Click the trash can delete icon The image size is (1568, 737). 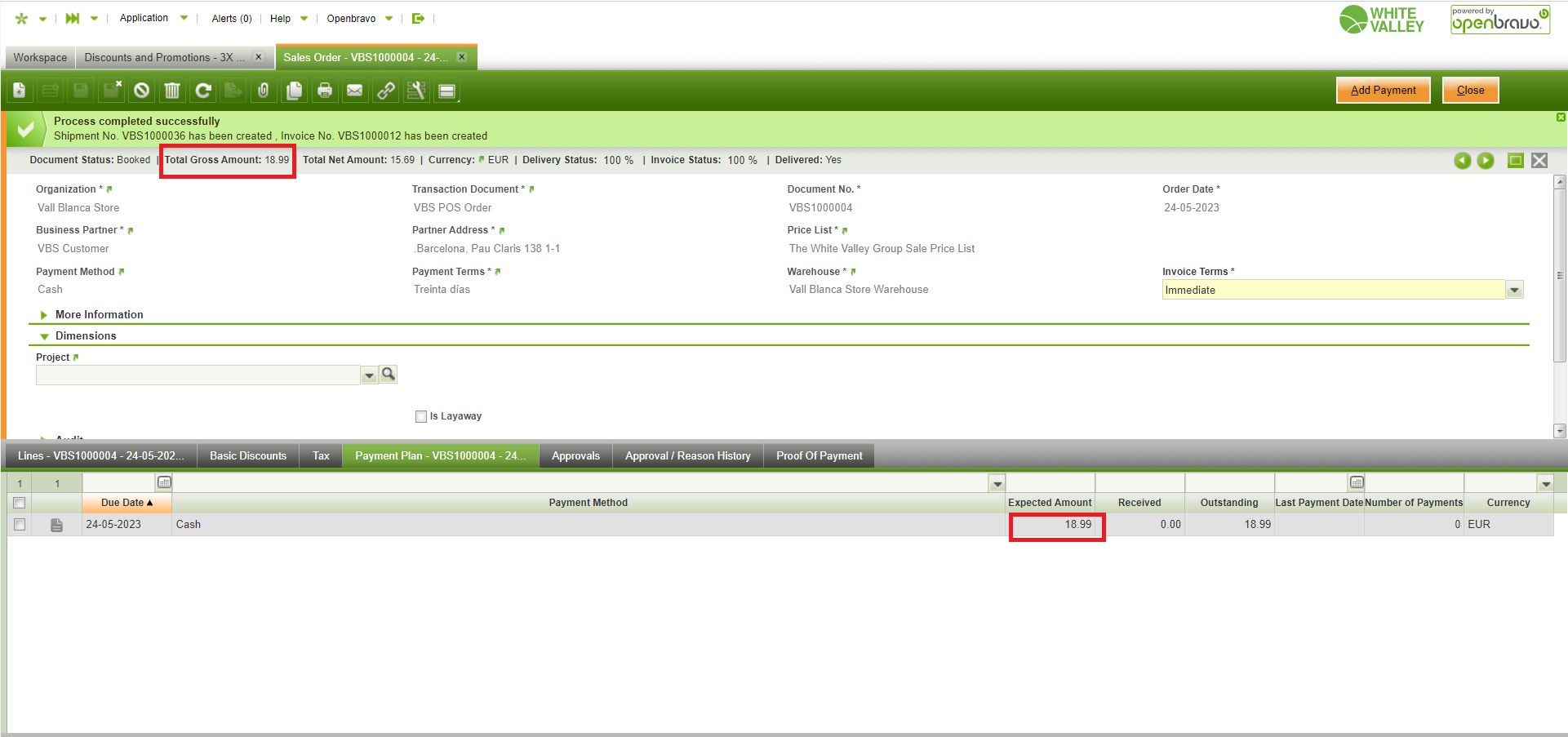(x=172, y=91)
